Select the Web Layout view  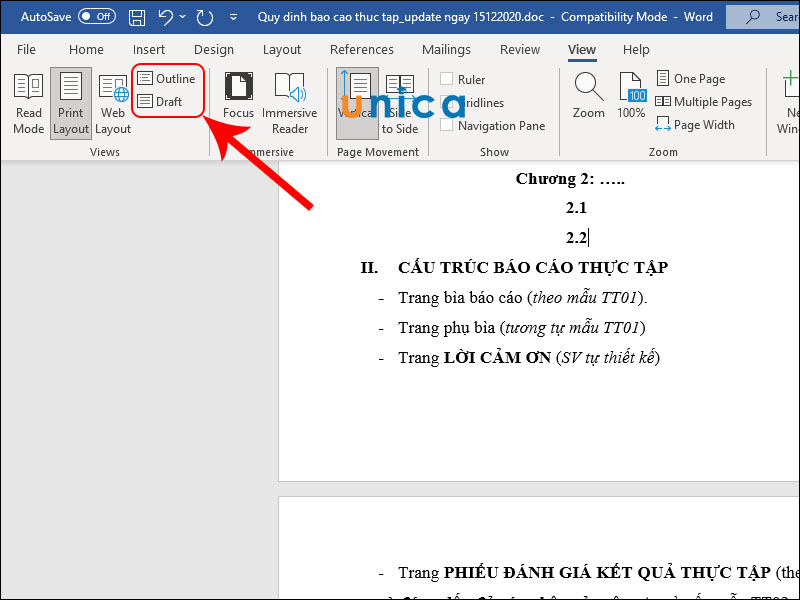(x=113, y=100)
